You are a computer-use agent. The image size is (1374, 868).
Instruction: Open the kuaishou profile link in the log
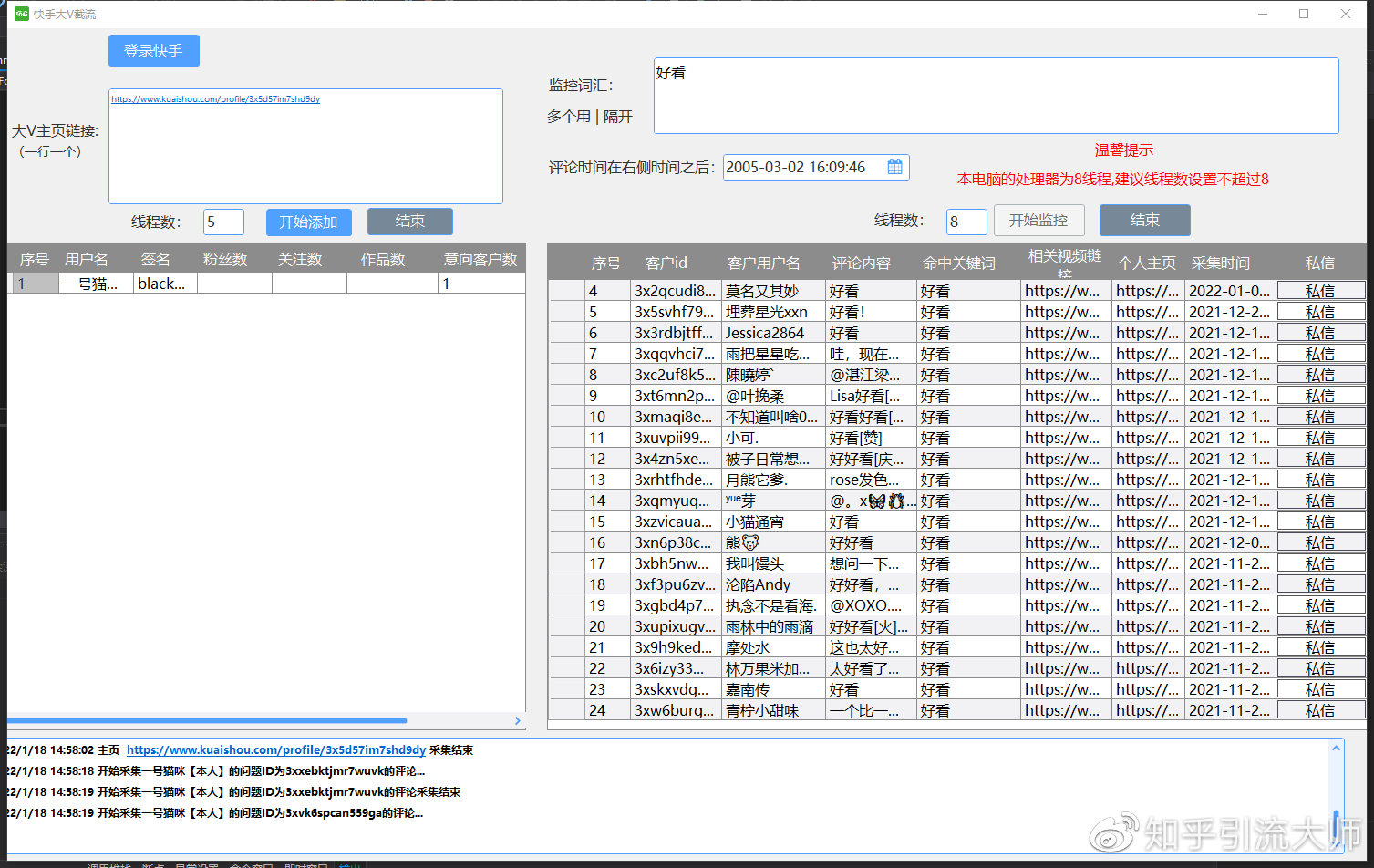click(x=276, y=750)
